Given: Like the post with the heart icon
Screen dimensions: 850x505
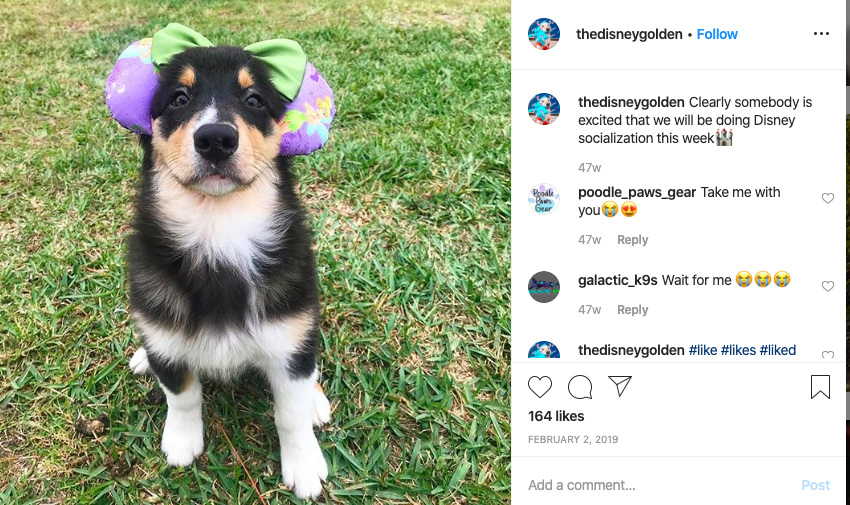Looking at the screenshot, I should tap(539, 387).
